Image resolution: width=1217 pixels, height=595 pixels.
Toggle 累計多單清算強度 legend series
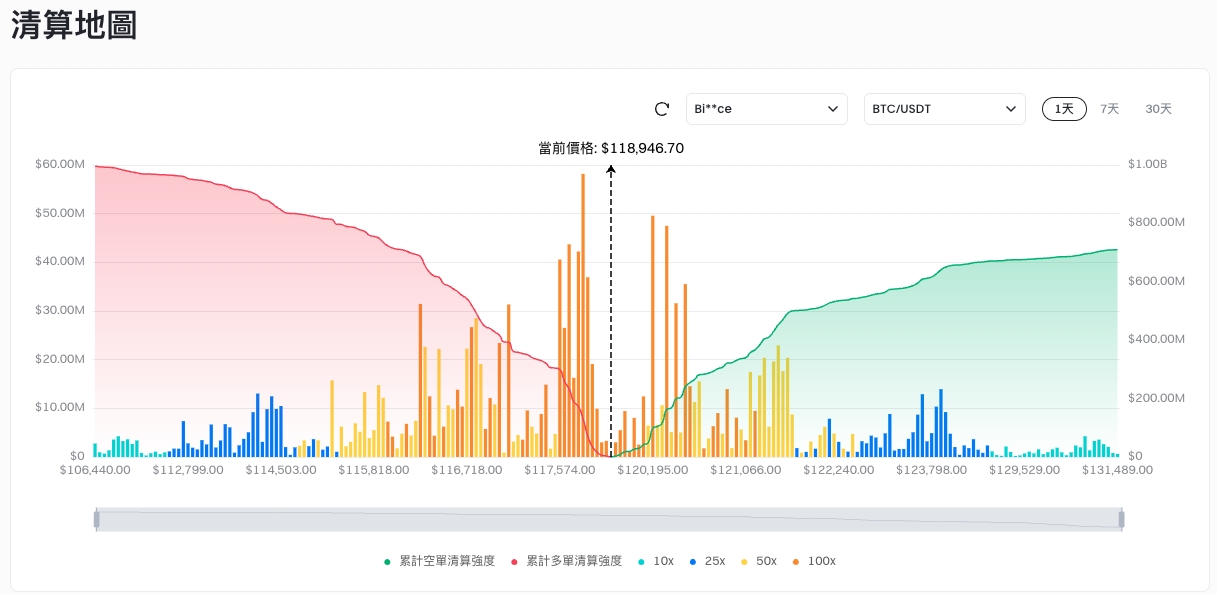coord(567,561)
